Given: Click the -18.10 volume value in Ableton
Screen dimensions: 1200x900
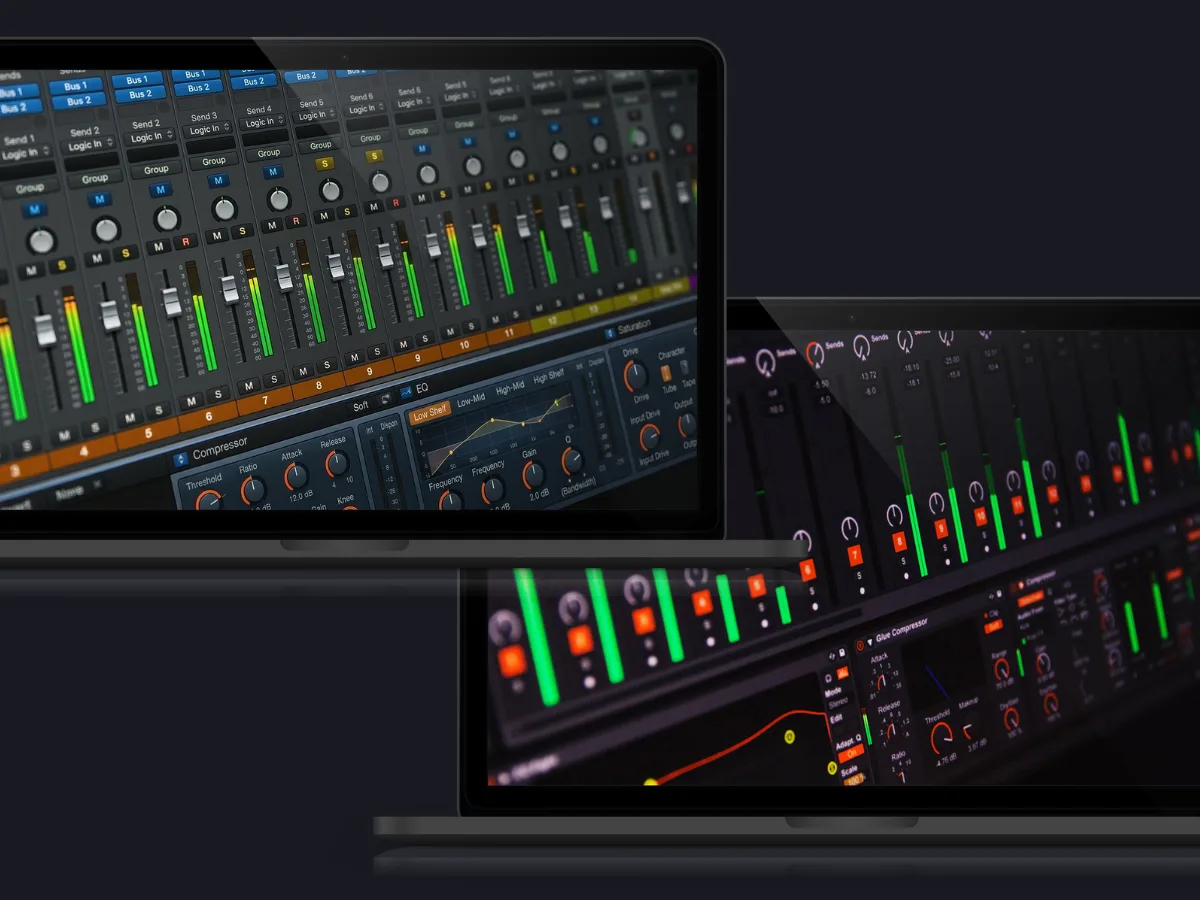Looking at the screenshot, I should tap(910, 366).
